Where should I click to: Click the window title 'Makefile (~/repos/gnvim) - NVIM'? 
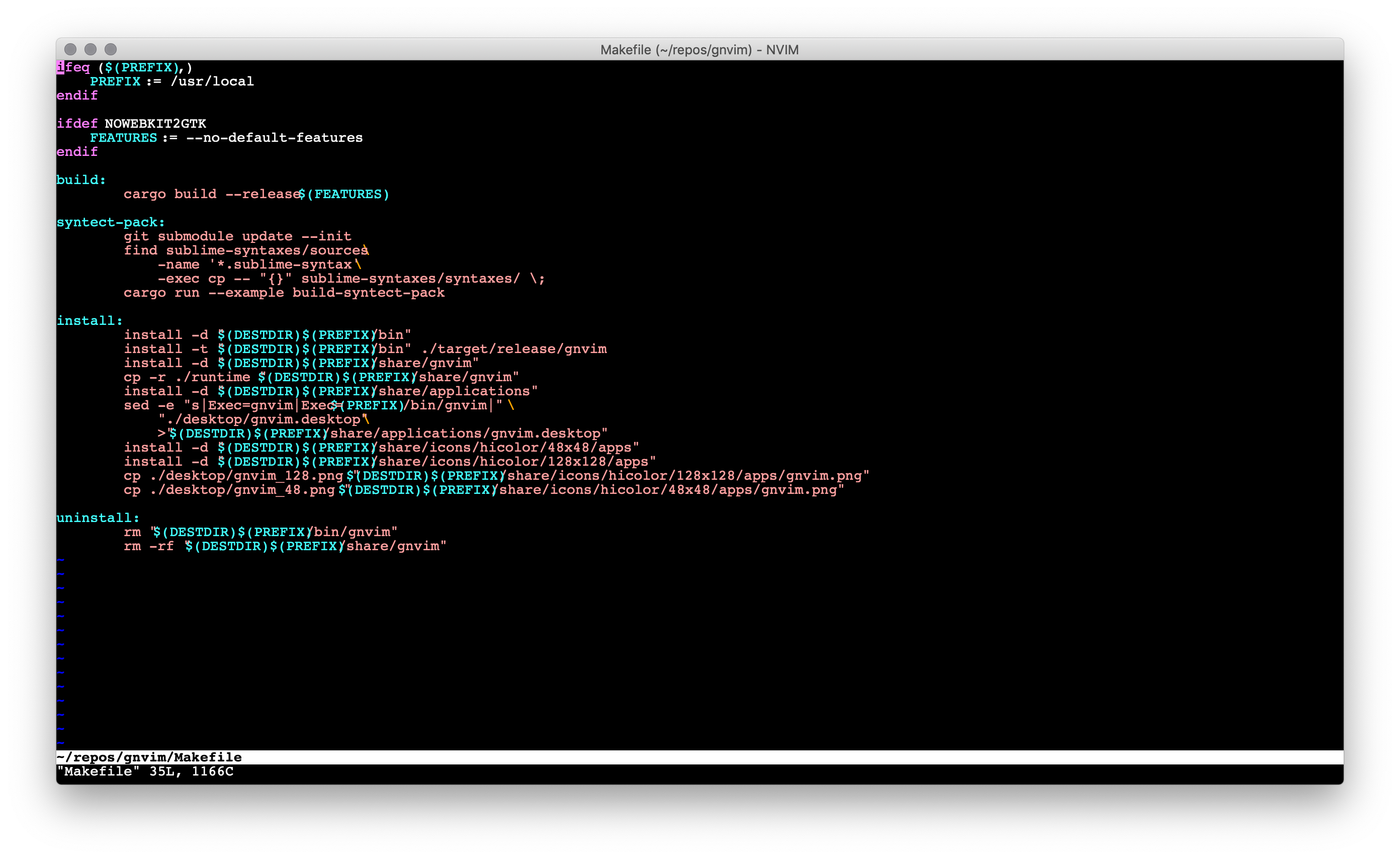tap(699, 50)
